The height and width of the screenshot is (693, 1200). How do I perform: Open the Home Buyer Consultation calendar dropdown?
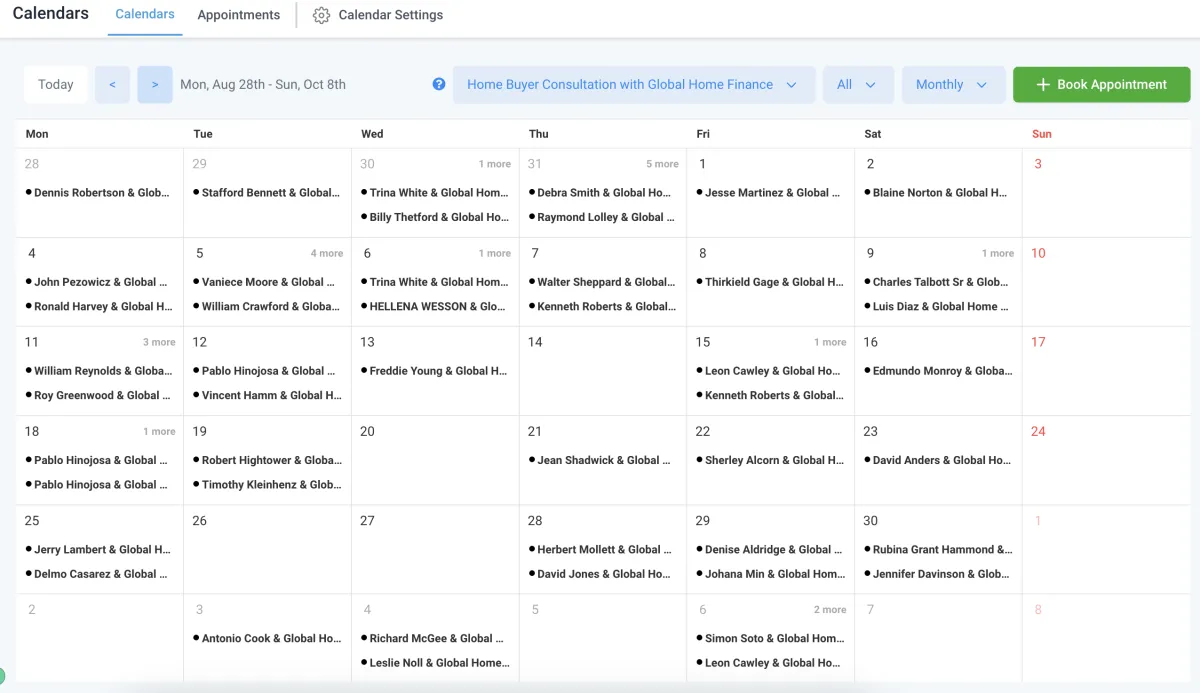click(x=634, y=85)
